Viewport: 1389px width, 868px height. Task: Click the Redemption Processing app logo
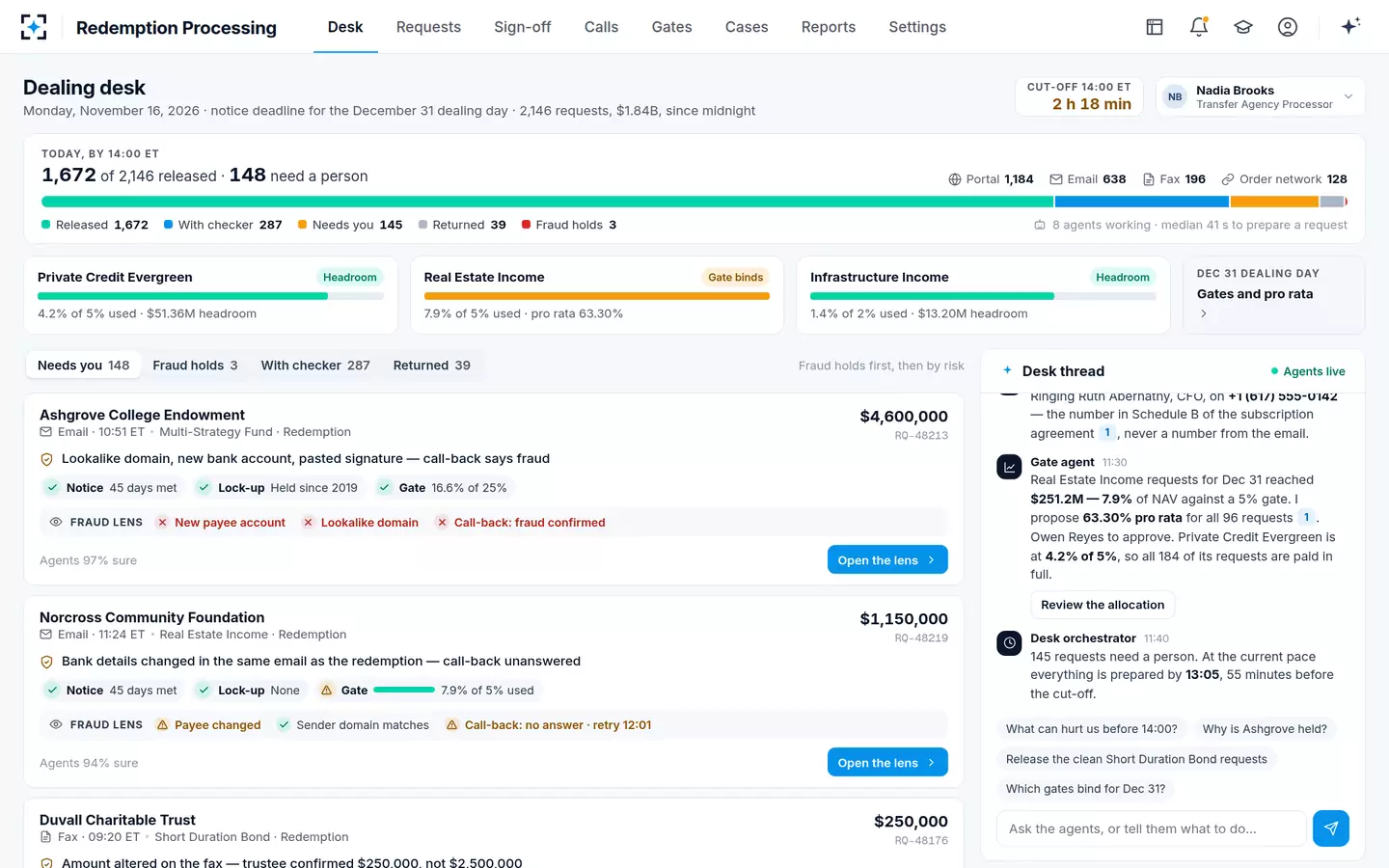[34, 27]
